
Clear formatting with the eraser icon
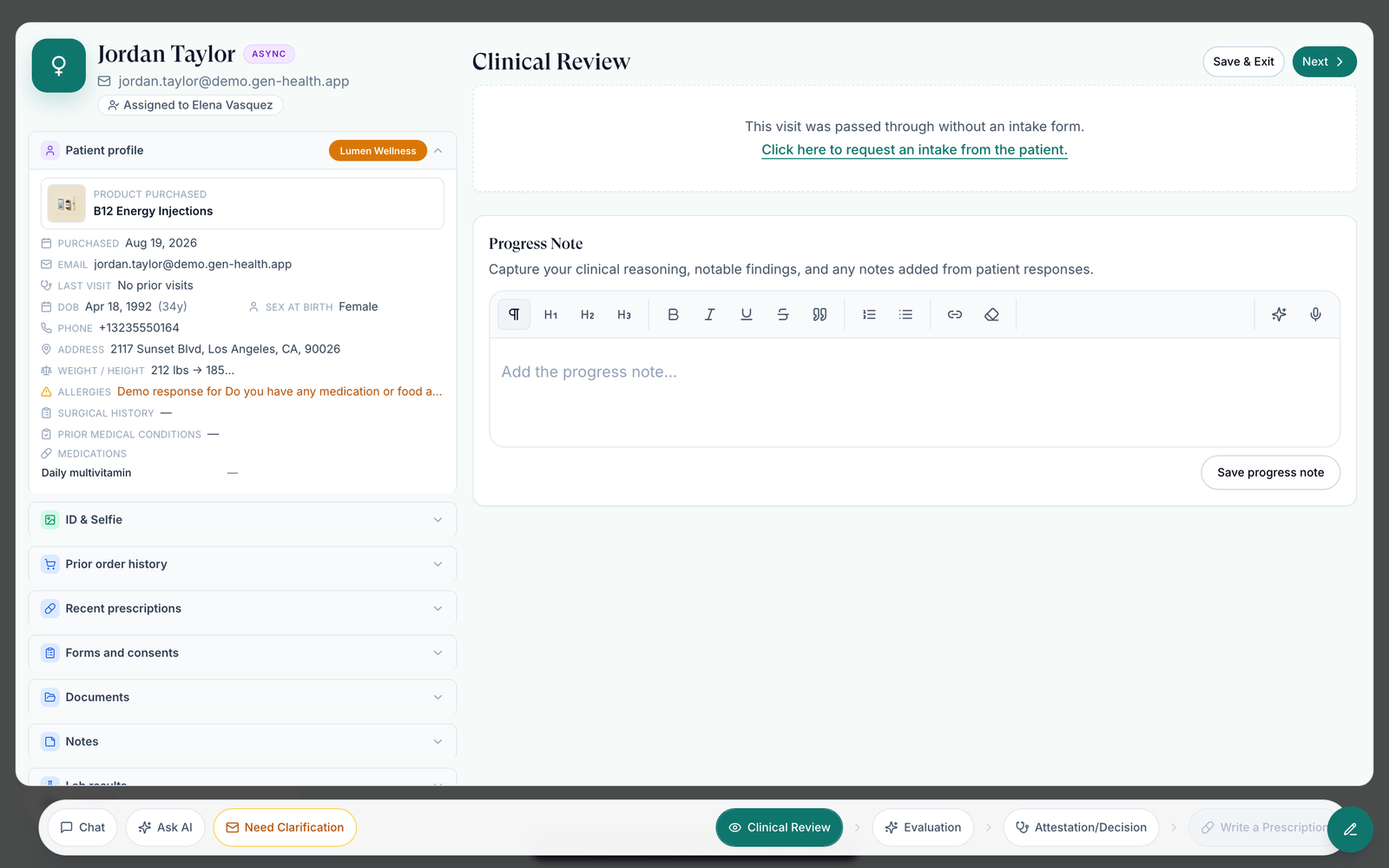(991, 314)
